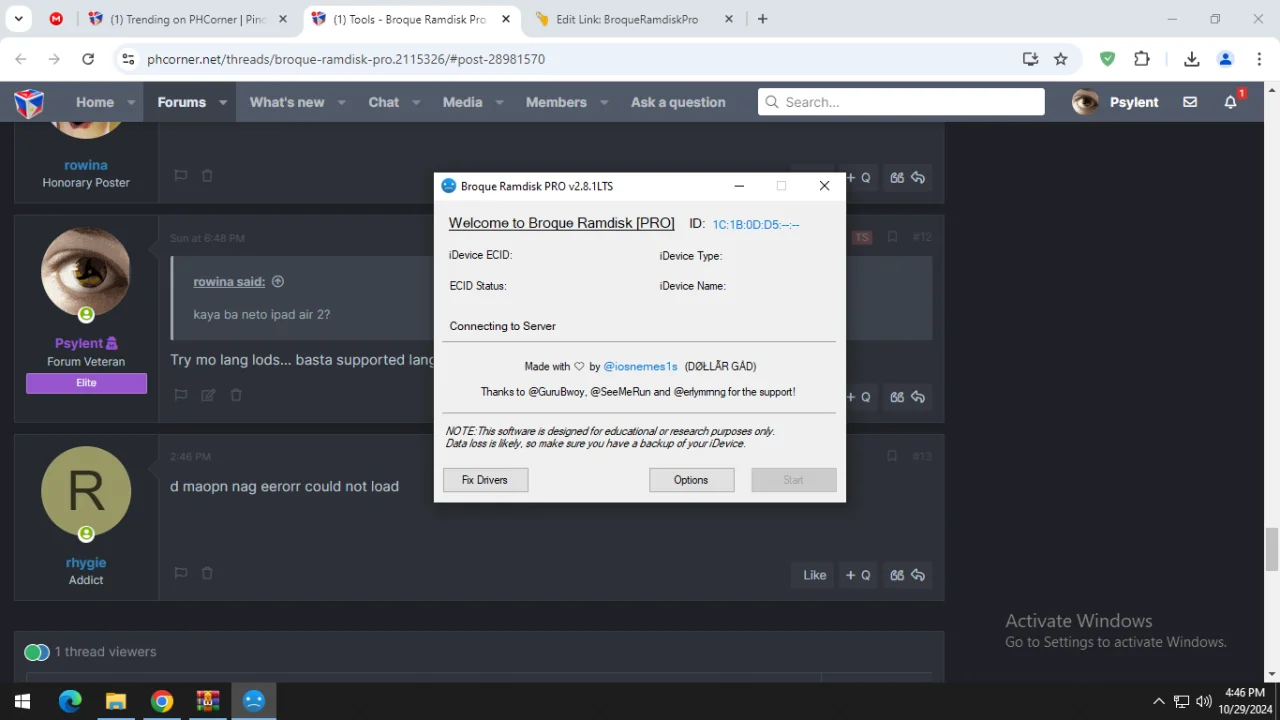Click Fix Drivers button in Broque Ramdisk
Viewport: 1280px width, 720px height.
[x=485, y=480]
